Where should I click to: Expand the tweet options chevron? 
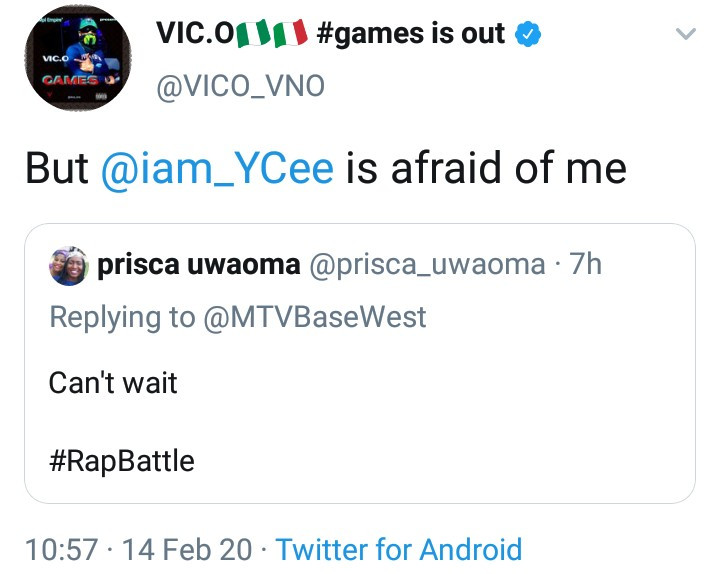click(685, 35)
